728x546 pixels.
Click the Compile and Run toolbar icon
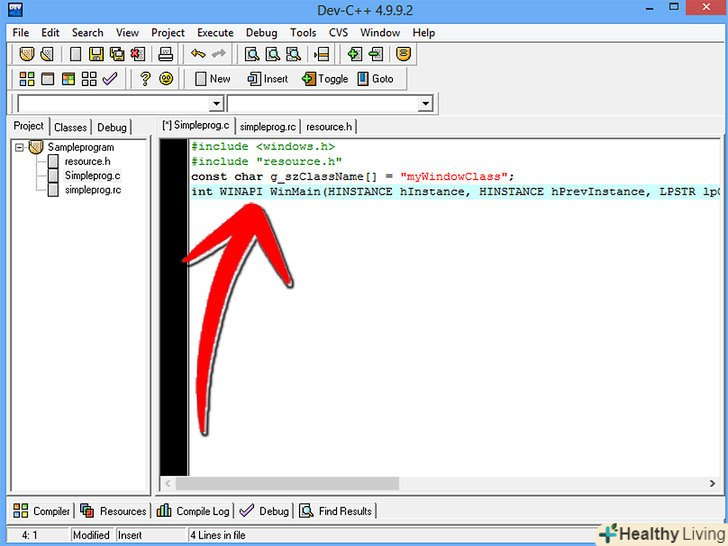pyautogui.click(x=68, y=79)
